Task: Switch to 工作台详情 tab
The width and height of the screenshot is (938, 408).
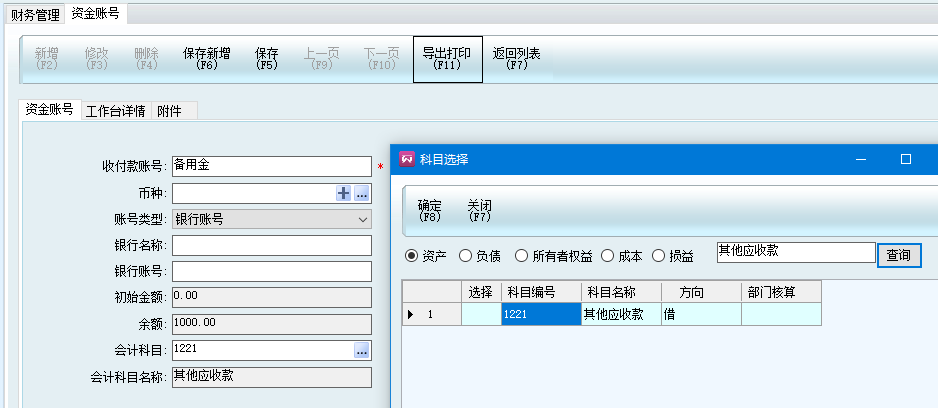Action: coord(115,111)
